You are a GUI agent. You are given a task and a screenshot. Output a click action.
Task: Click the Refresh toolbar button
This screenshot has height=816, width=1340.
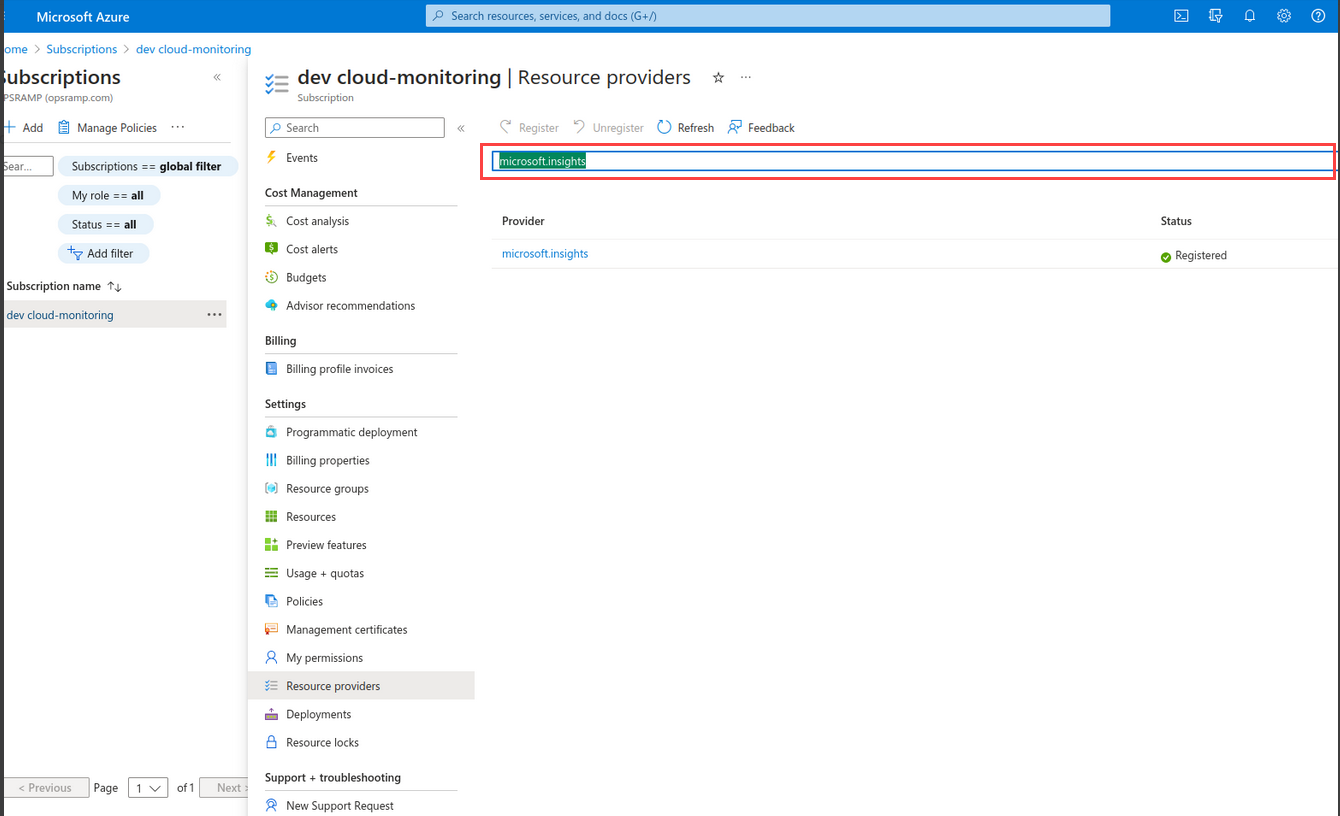point(686,128)
